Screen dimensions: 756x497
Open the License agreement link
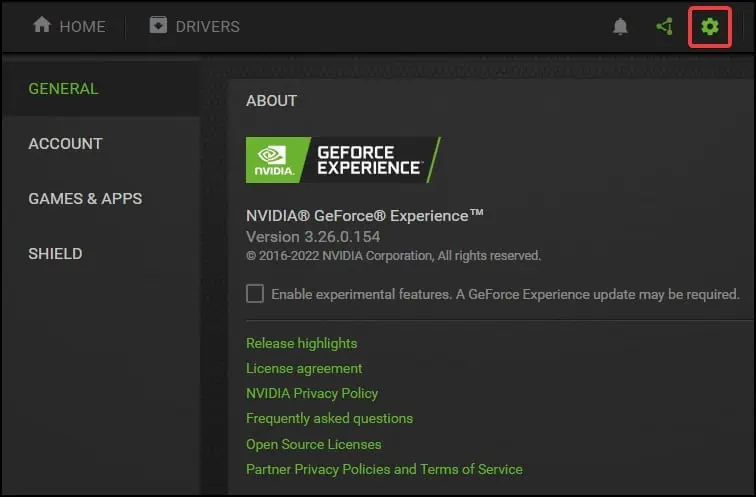pyautogui.click(x=304, y=368)
